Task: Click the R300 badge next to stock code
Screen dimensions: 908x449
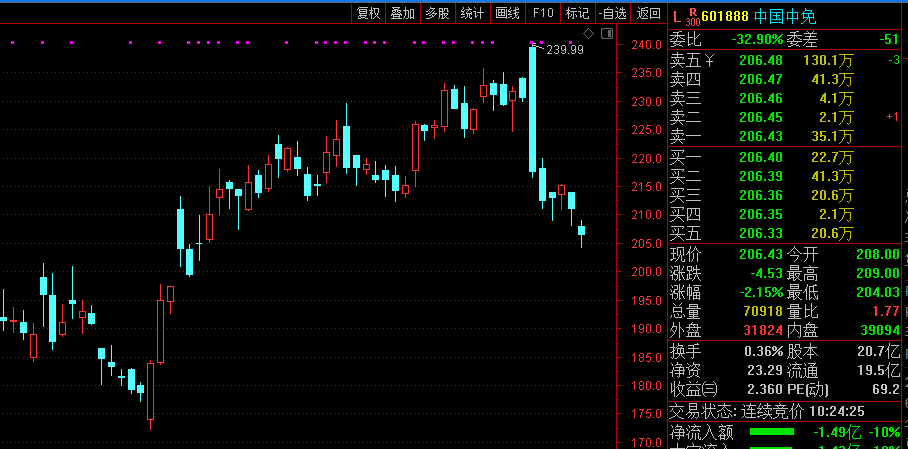Action: point(692,17)
